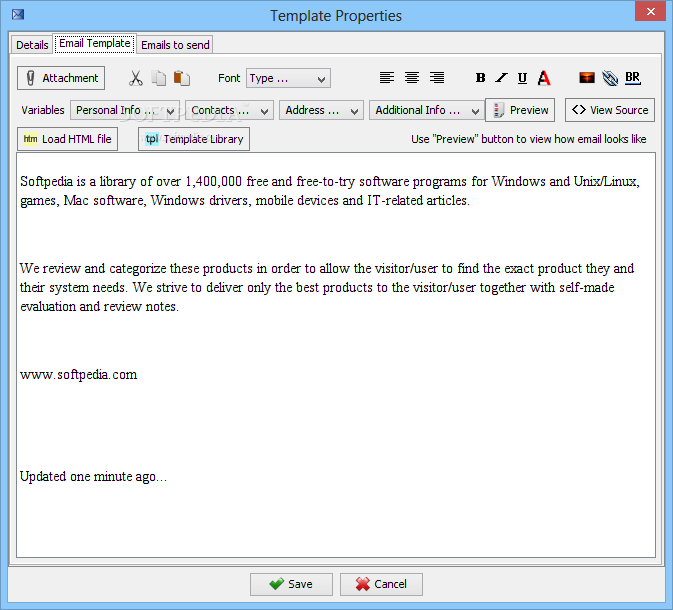Open the Address variables dropdown
673x610 pixels.
click(x=321, y=110)
